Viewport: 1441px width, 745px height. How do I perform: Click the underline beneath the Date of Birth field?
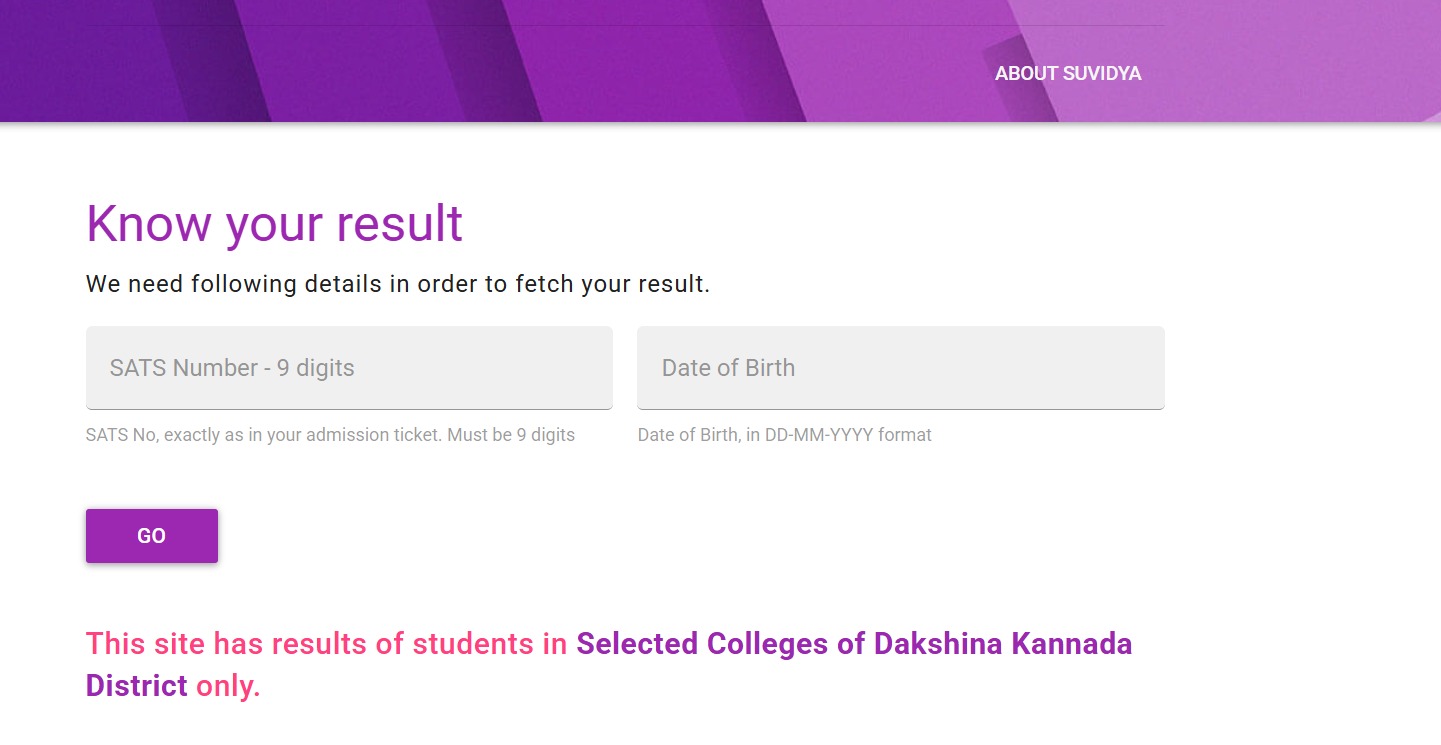[x=900, y=408]
